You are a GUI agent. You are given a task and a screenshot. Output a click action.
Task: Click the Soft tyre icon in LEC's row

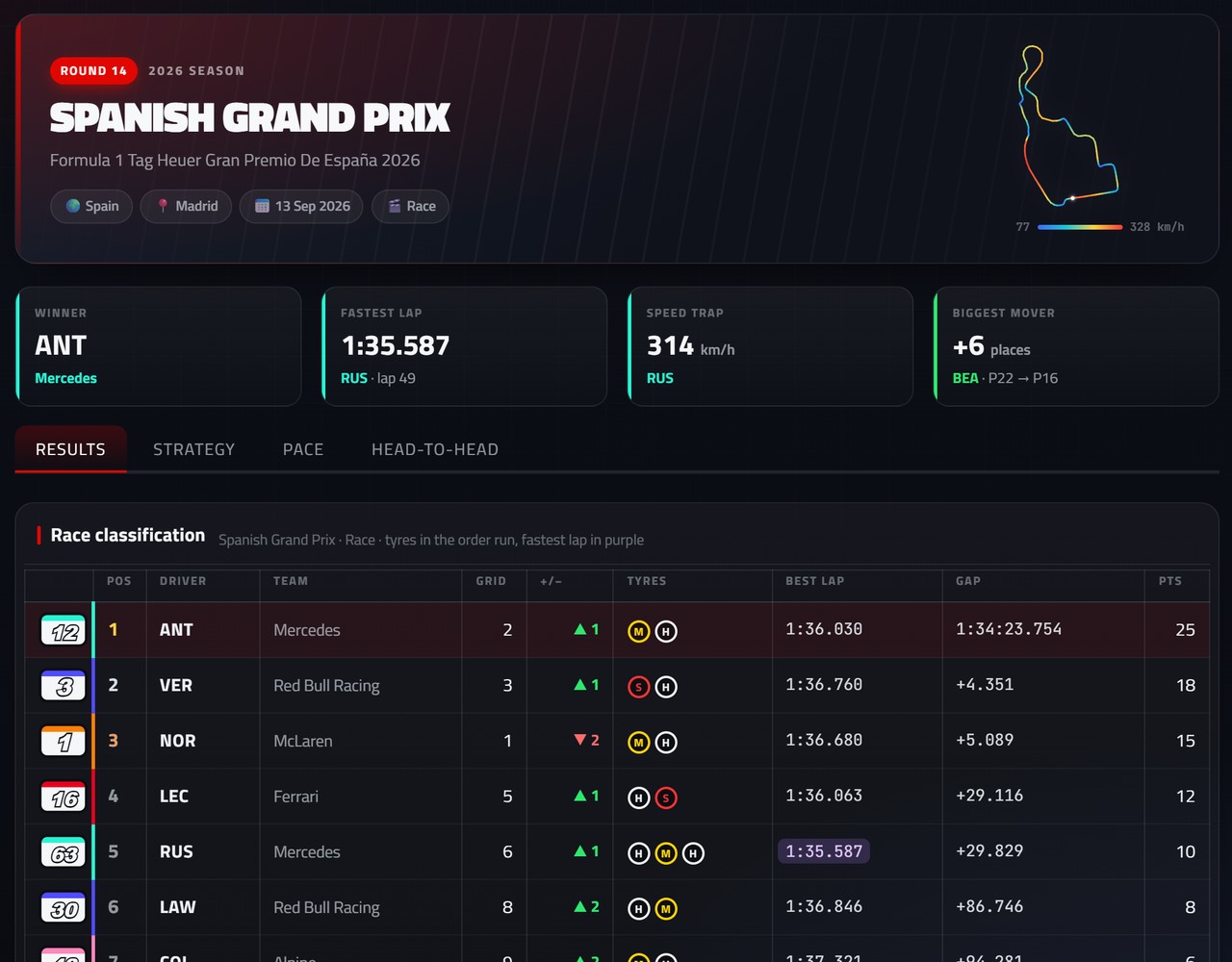pos(666,797)
